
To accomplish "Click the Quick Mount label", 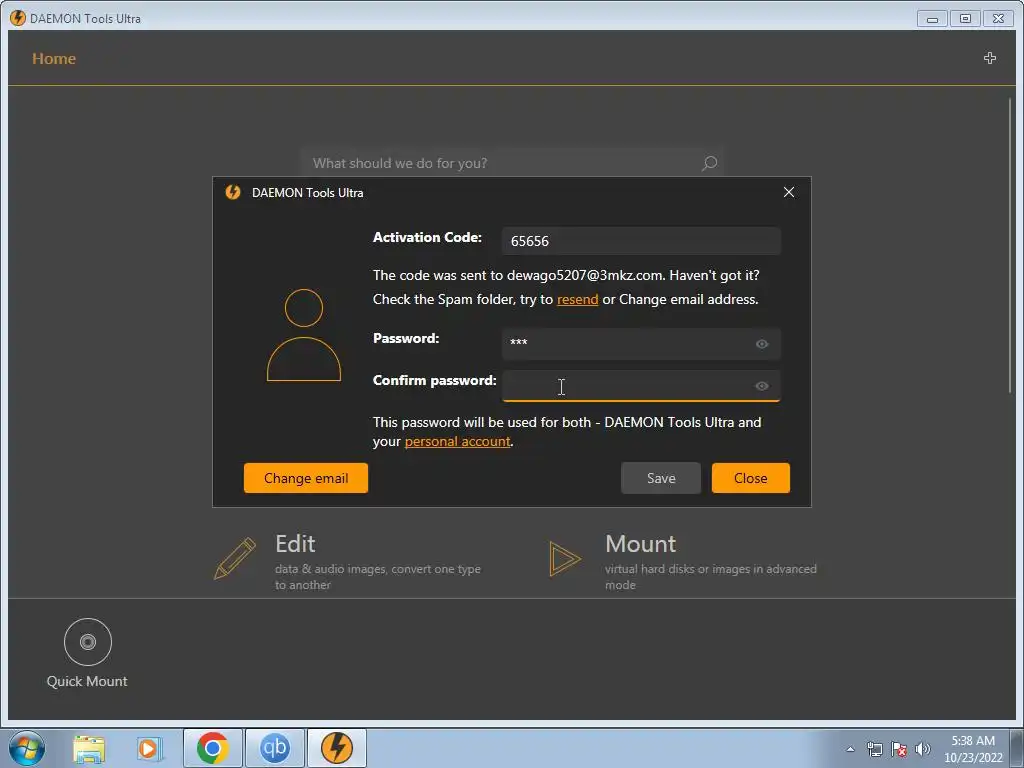I will [87, 681].
